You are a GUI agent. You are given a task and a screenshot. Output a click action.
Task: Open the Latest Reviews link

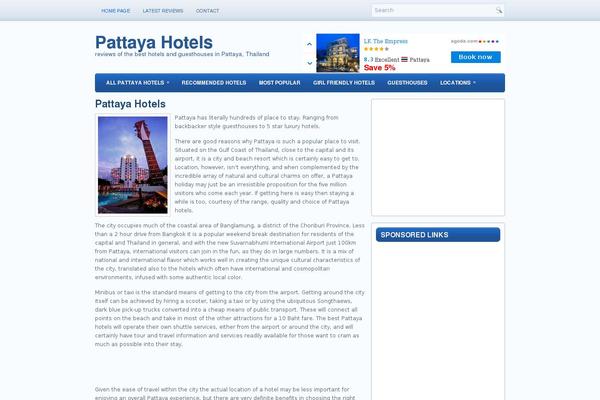[x=163, y=11]
